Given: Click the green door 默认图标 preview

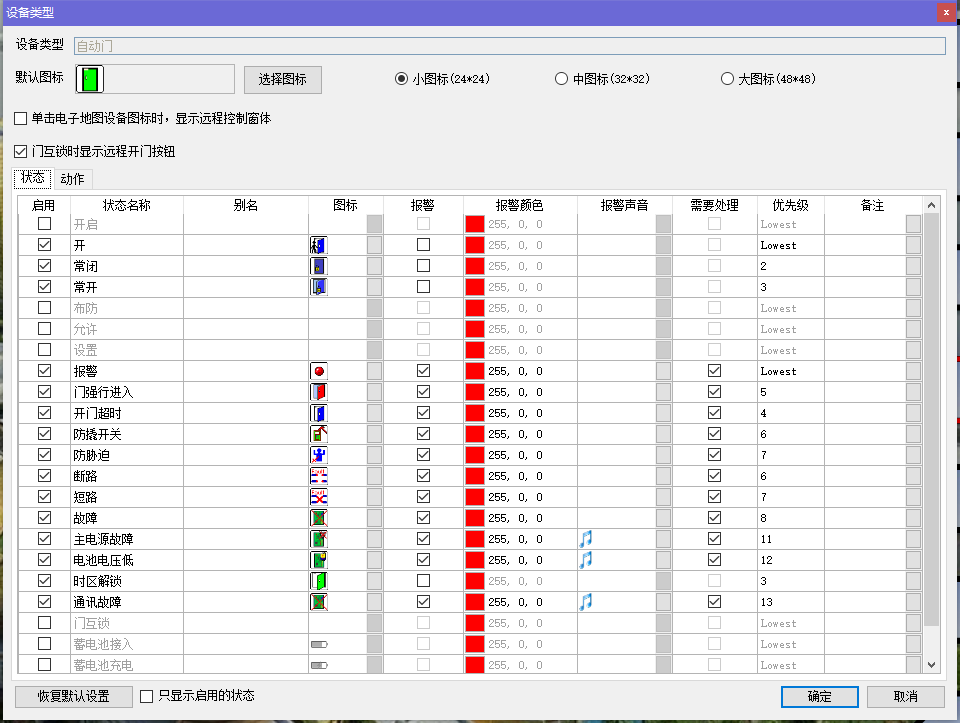Looking at the screenshot, I should [x=91, y=79].
